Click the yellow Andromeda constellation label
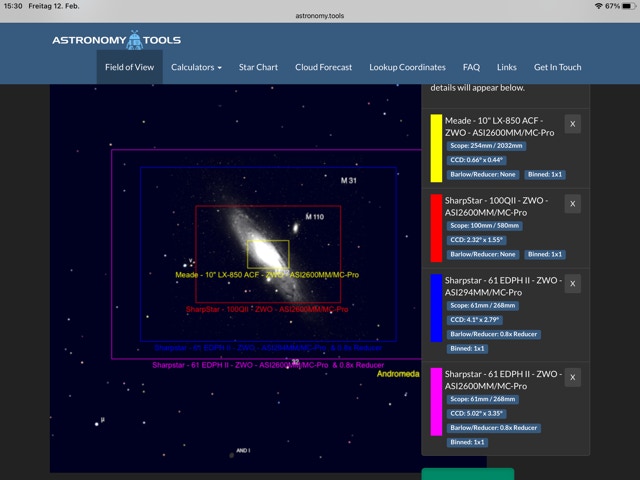 (x=398, y=374)
